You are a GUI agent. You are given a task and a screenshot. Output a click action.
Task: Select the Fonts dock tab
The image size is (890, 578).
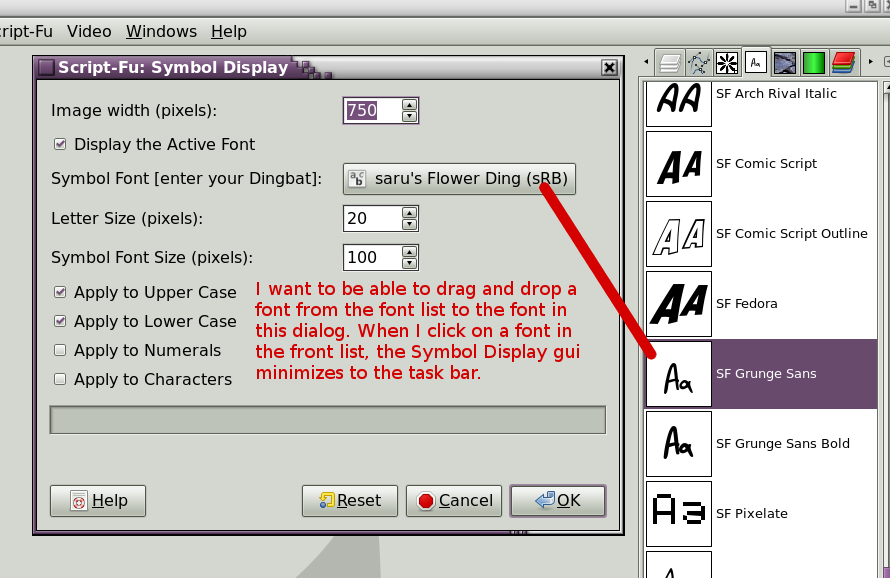[756, 62]
